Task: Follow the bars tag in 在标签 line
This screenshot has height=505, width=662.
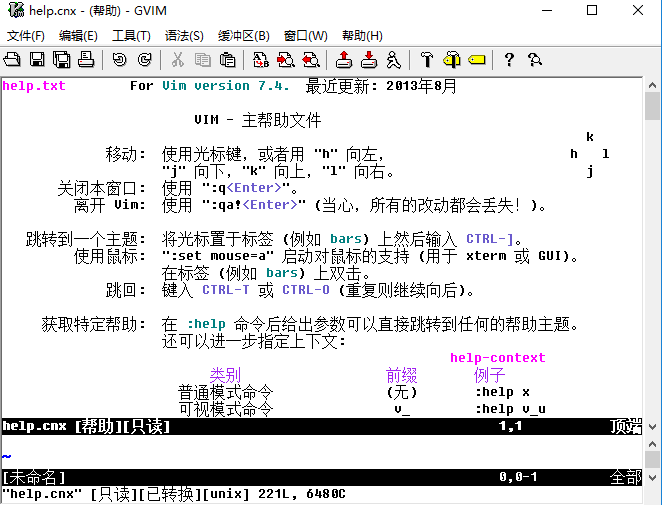Action: tap(282, 273)
